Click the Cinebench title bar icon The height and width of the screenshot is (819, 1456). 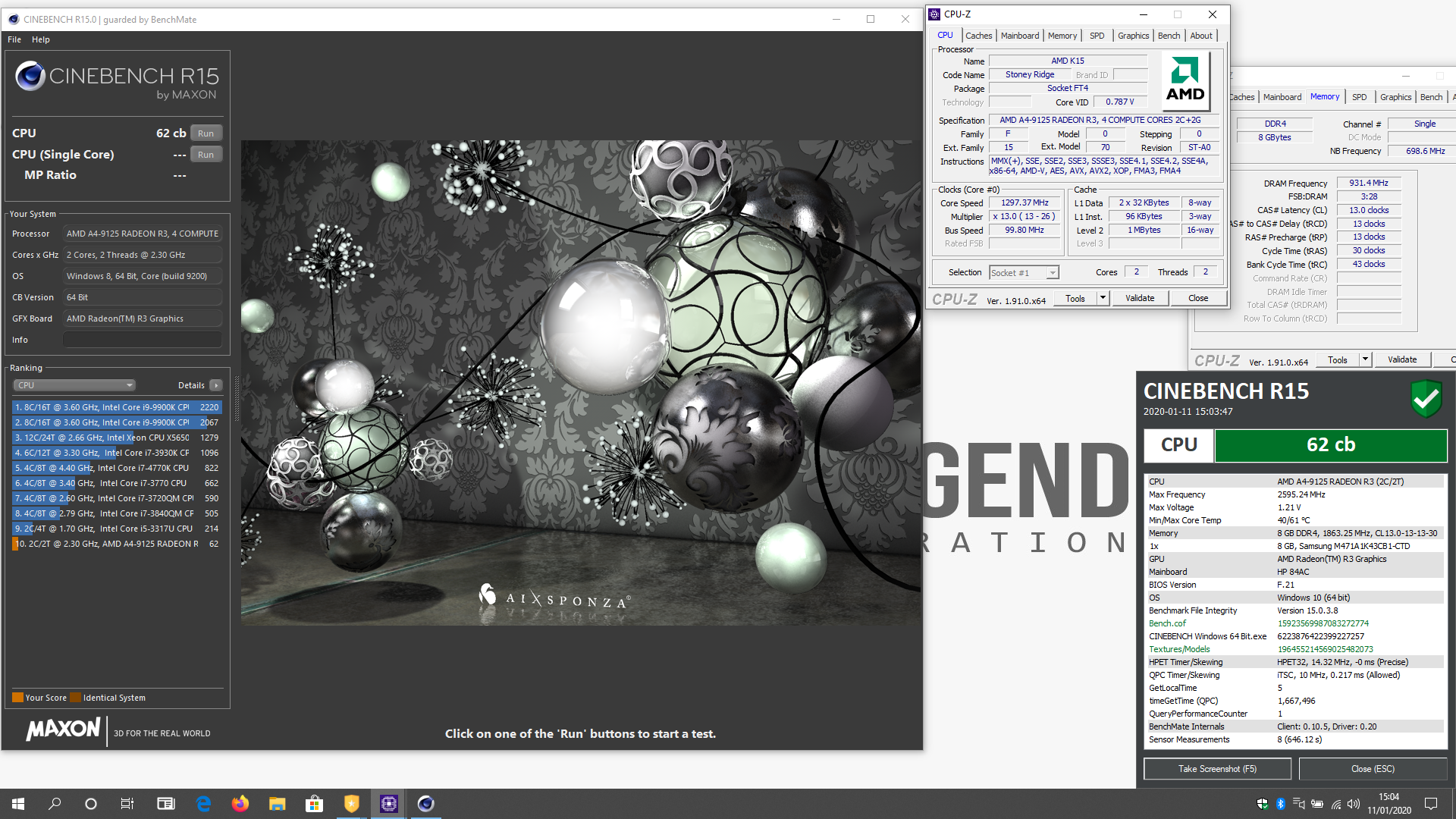(x=13, y=20)
